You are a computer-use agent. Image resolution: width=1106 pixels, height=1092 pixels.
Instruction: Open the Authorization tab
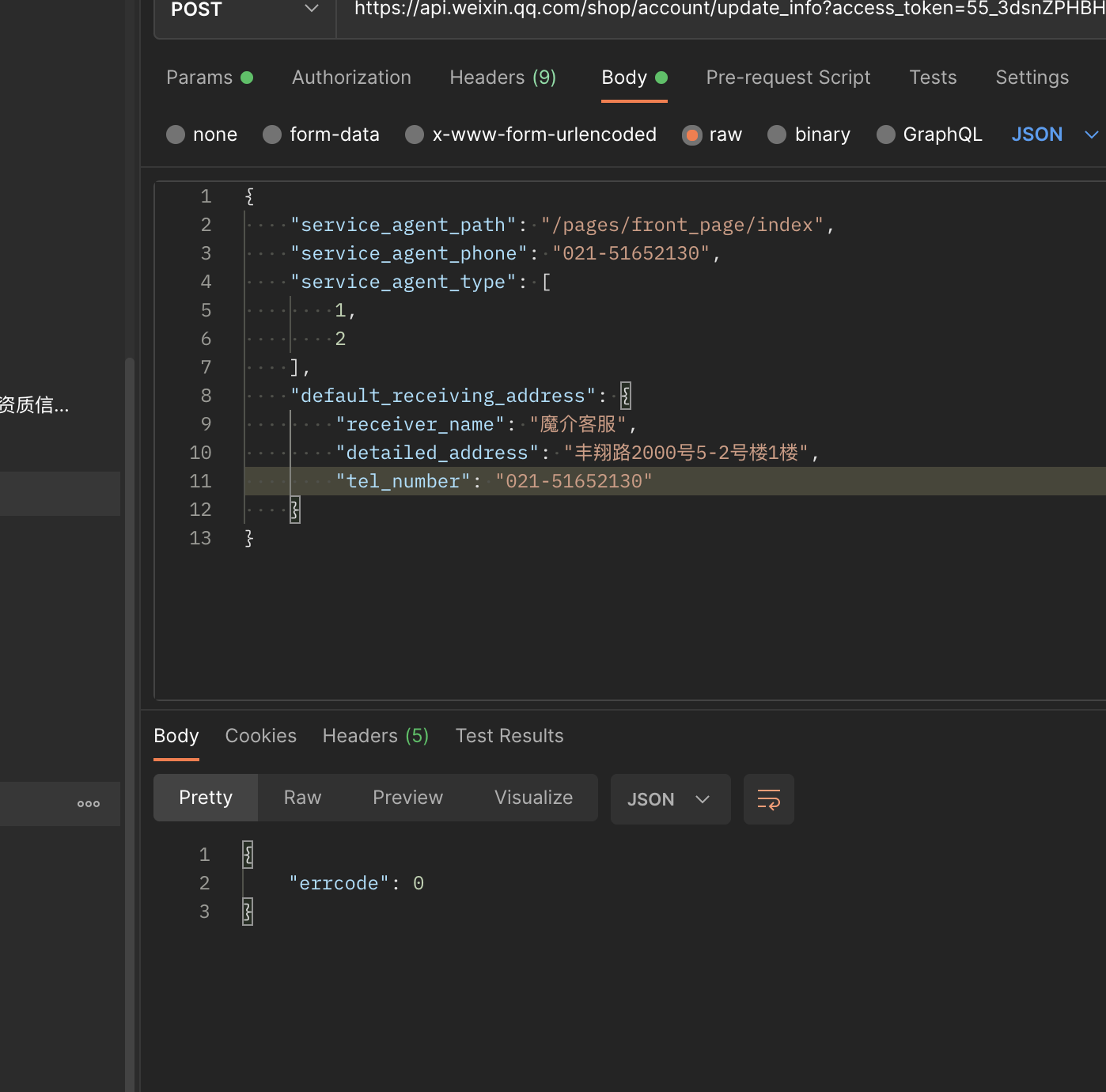pyautogui.click(x=351, y=78)
